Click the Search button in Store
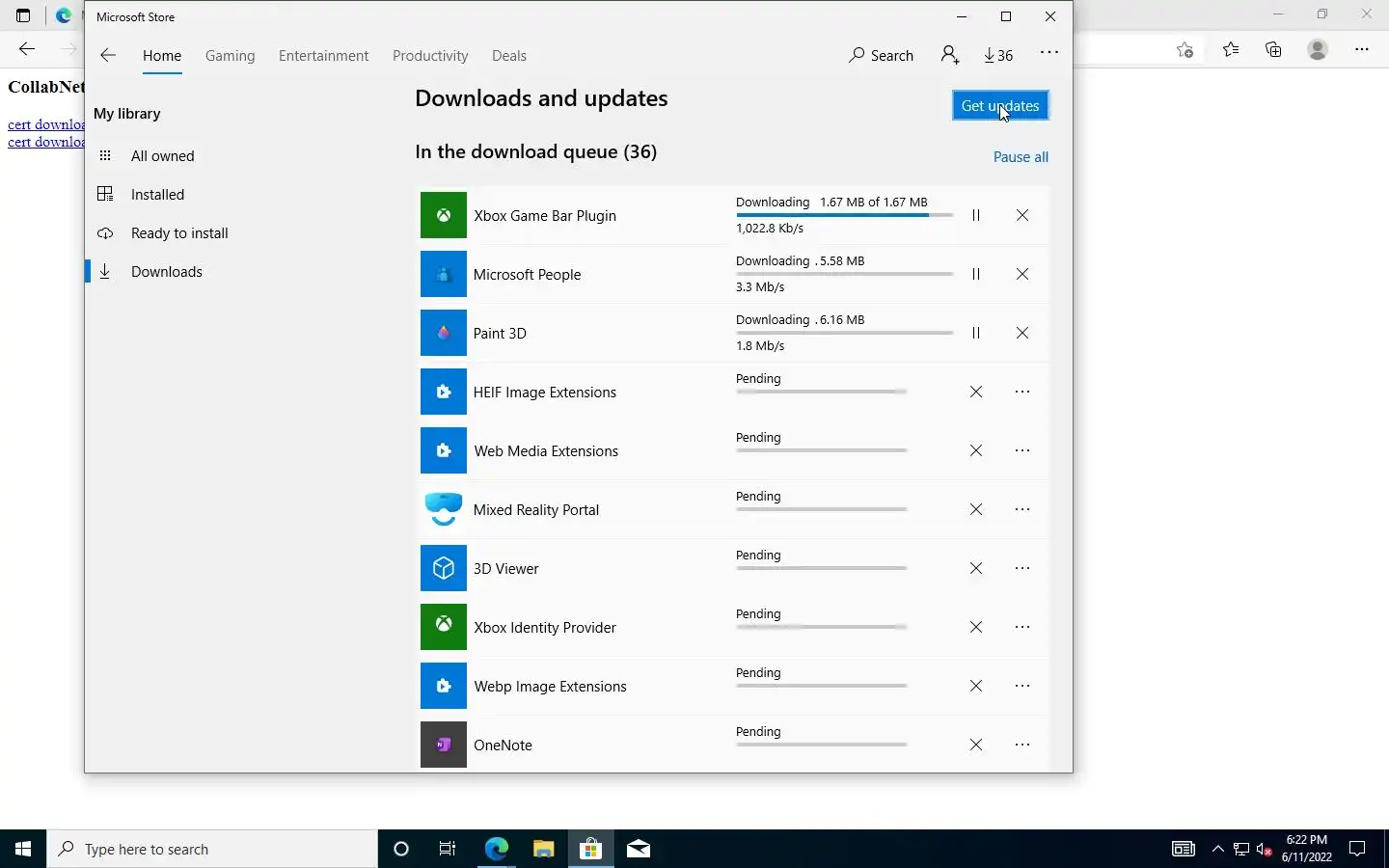This screenshot has height=868, width=1389. [882, 56]
